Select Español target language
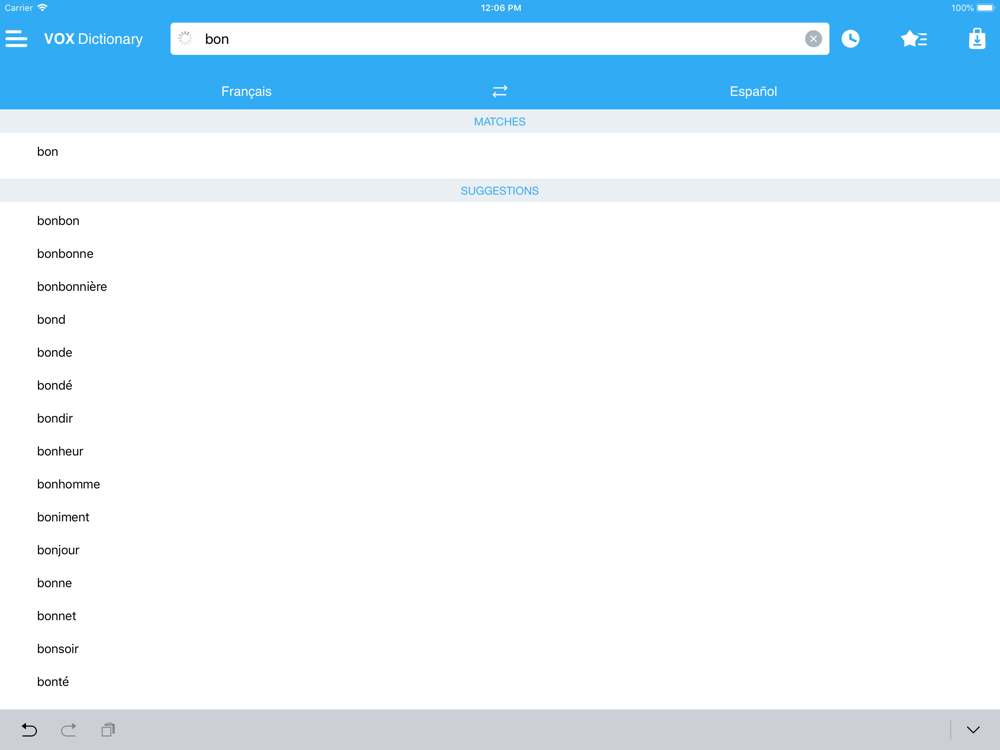Viewport: 1000px width, 750px height. 753,91
